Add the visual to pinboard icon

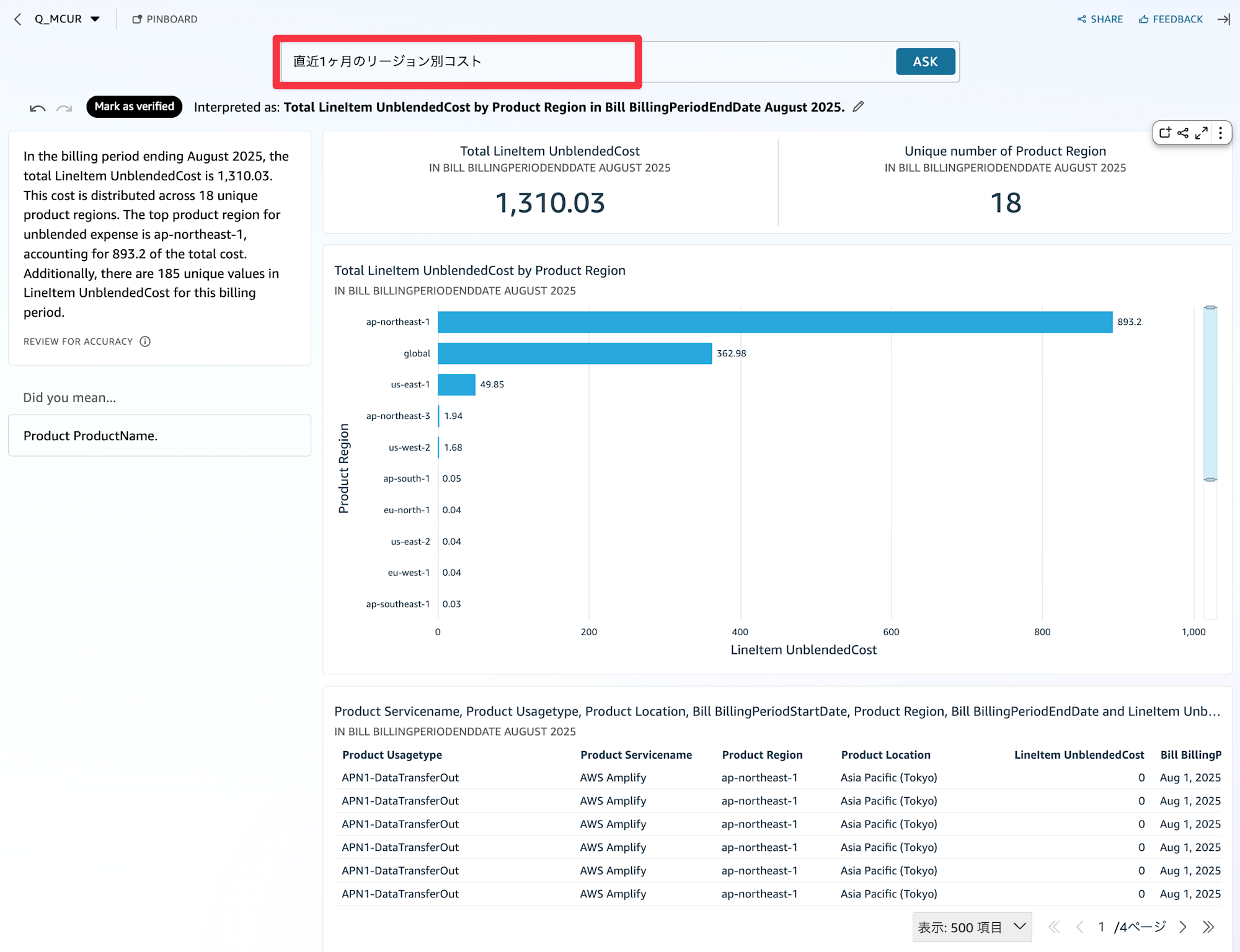(x=1165, y=133)
